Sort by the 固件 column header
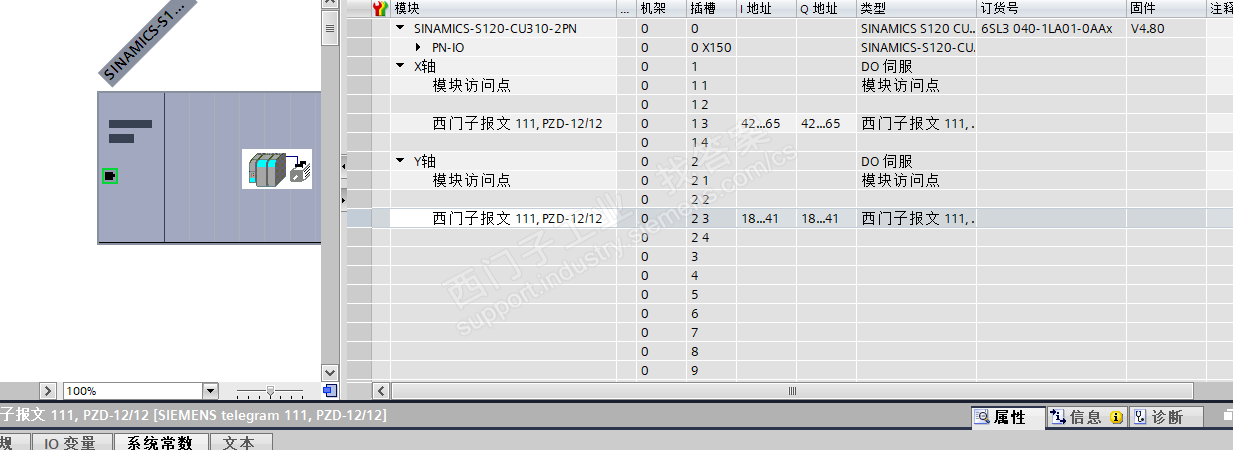Image resolution: width=1233 pixels, height=450 pixels. click(1167, 9)
